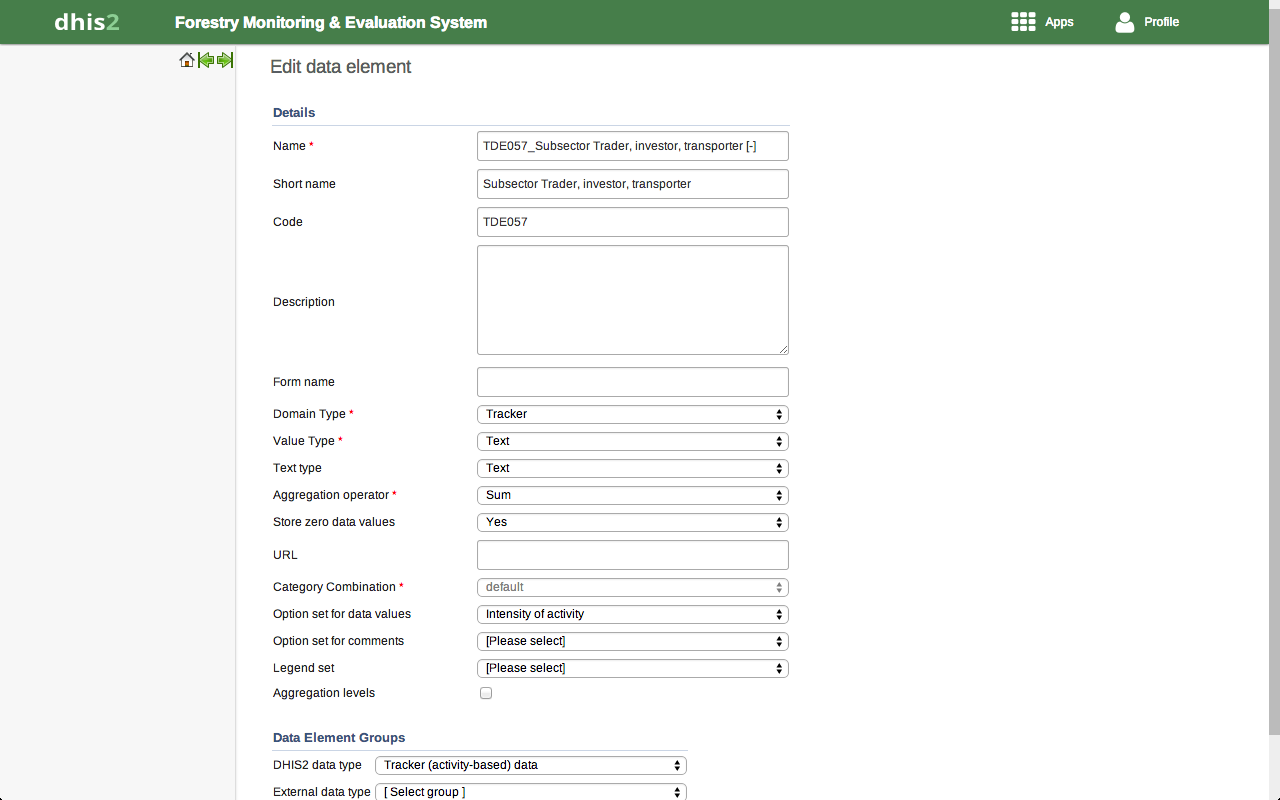The image size is (1280, 800).
Task: Click the green left arrow icon
Action: coord(206,60)
